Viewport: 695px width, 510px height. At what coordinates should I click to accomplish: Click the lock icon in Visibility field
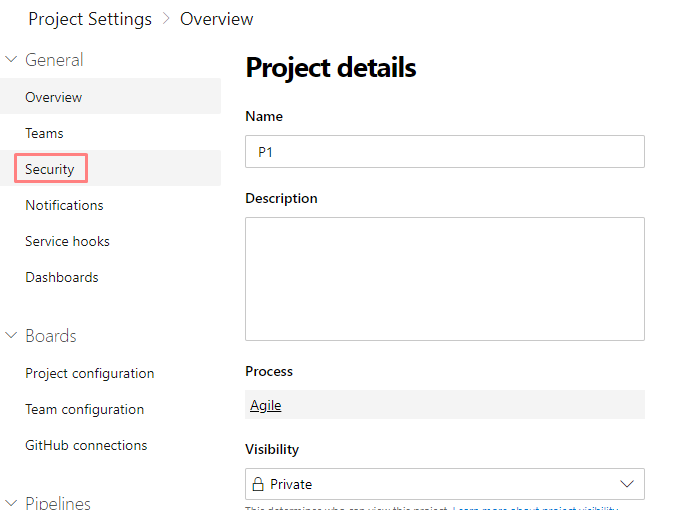tap(257, 484)
